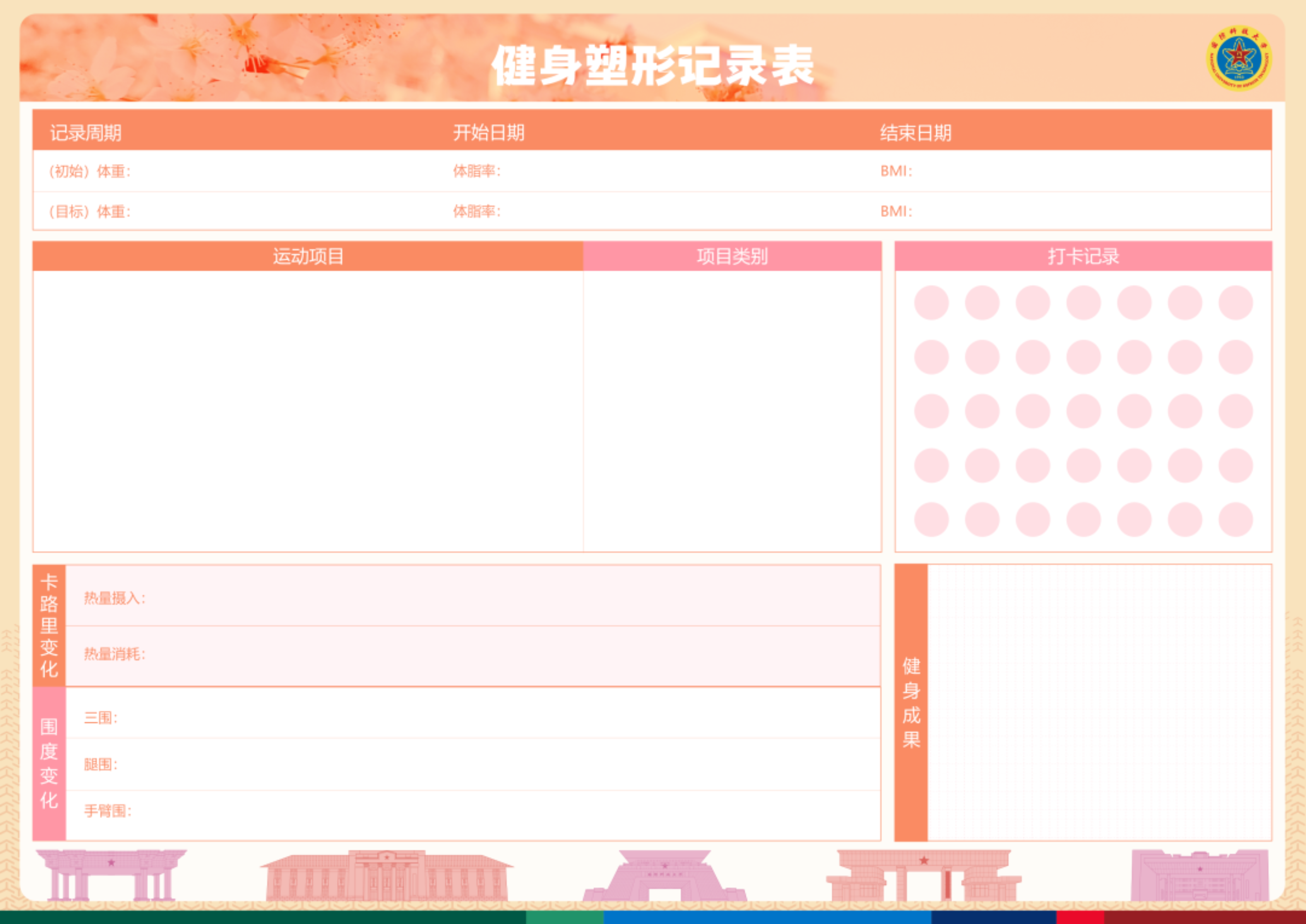The image size is (1306, 924).
Task: Select the 项目类别 column header
Action: pyautogui.click(x=732, y=256)
